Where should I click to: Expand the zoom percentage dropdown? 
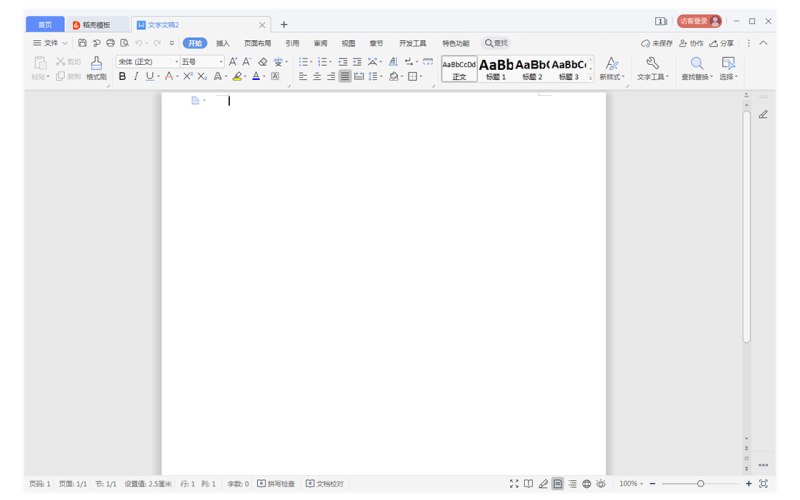[631, 484]
